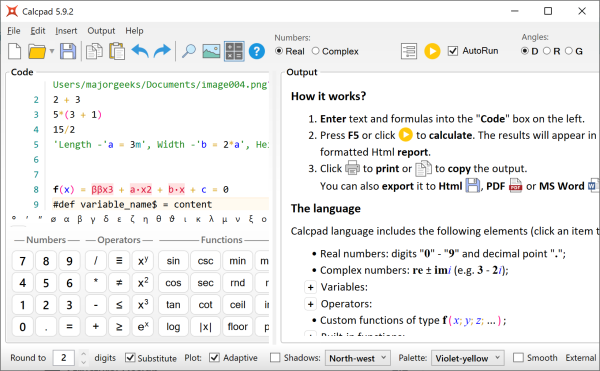Click the Round to digits field
This screenshot has width=600, height=371.
point(64,358)
